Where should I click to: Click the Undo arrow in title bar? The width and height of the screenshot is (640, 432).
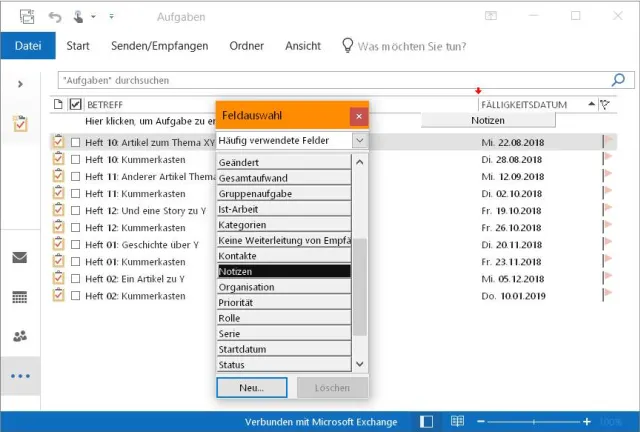pyautogui.click(x=55, y=17)
